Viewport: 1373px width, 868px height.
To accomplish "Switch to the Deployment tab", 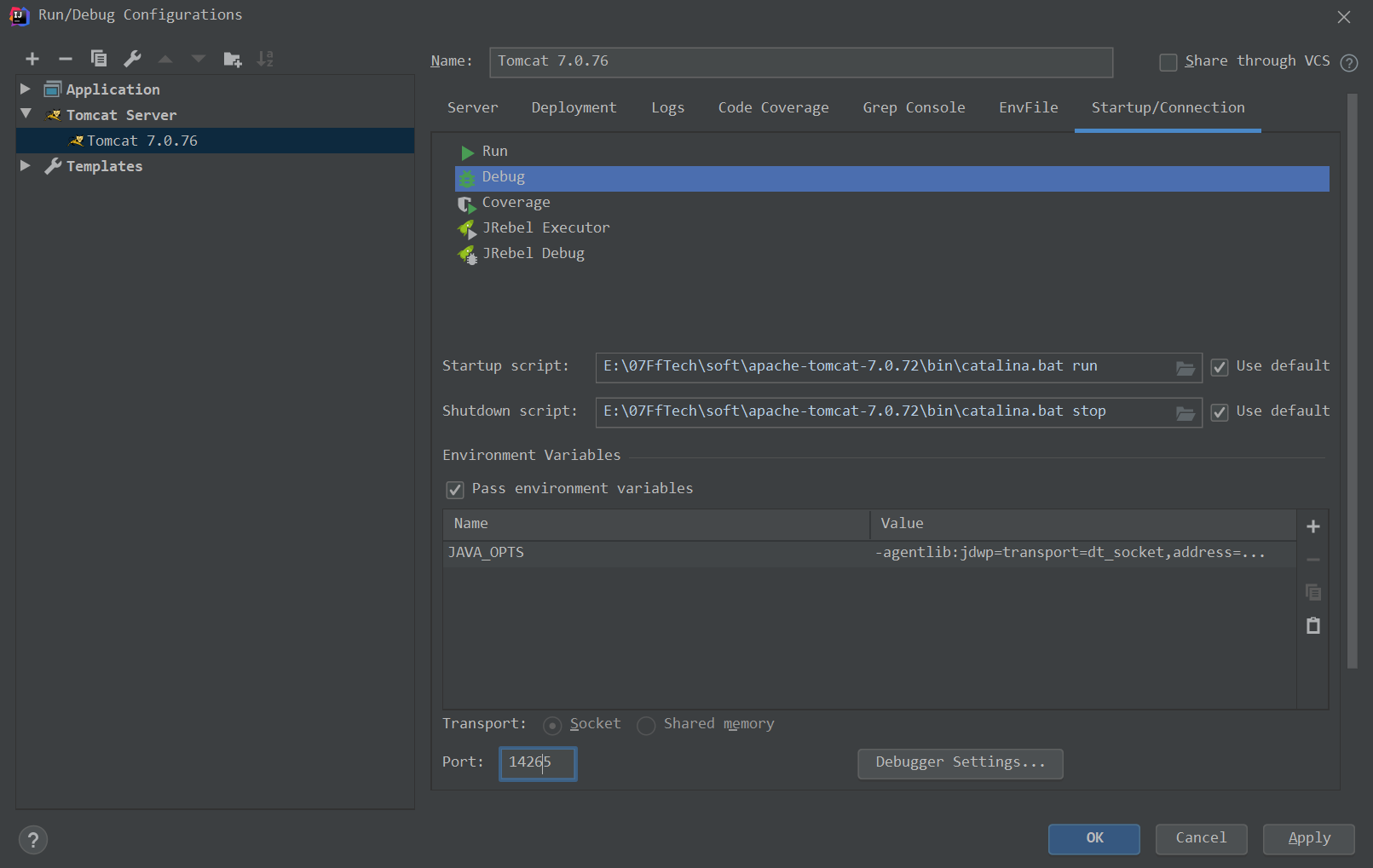I will 574,107.
